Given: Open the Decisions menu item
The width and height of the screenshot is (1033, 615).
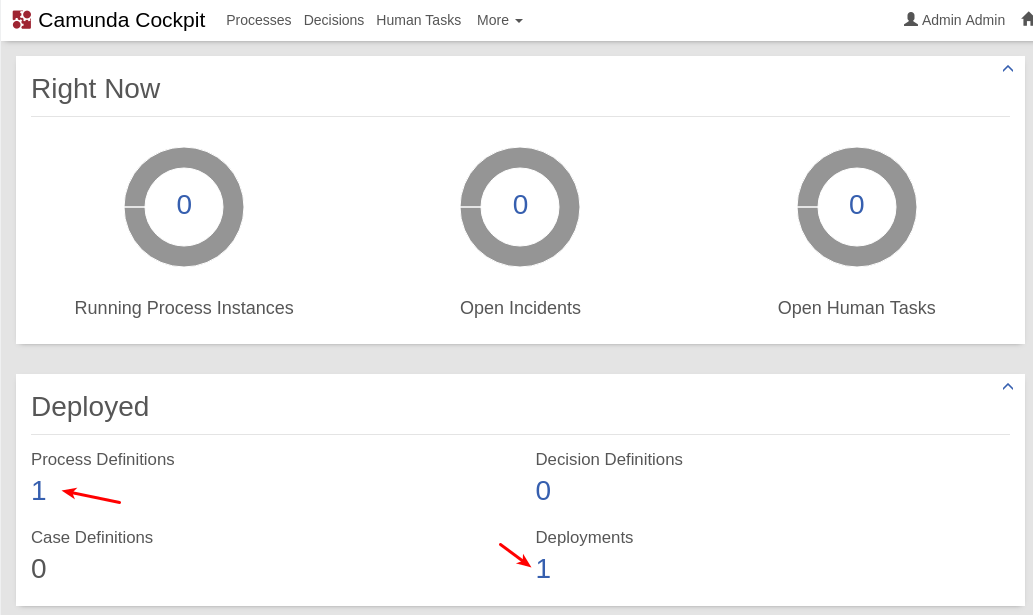Looking at the screenshot, I should click(x=333, y=20).
